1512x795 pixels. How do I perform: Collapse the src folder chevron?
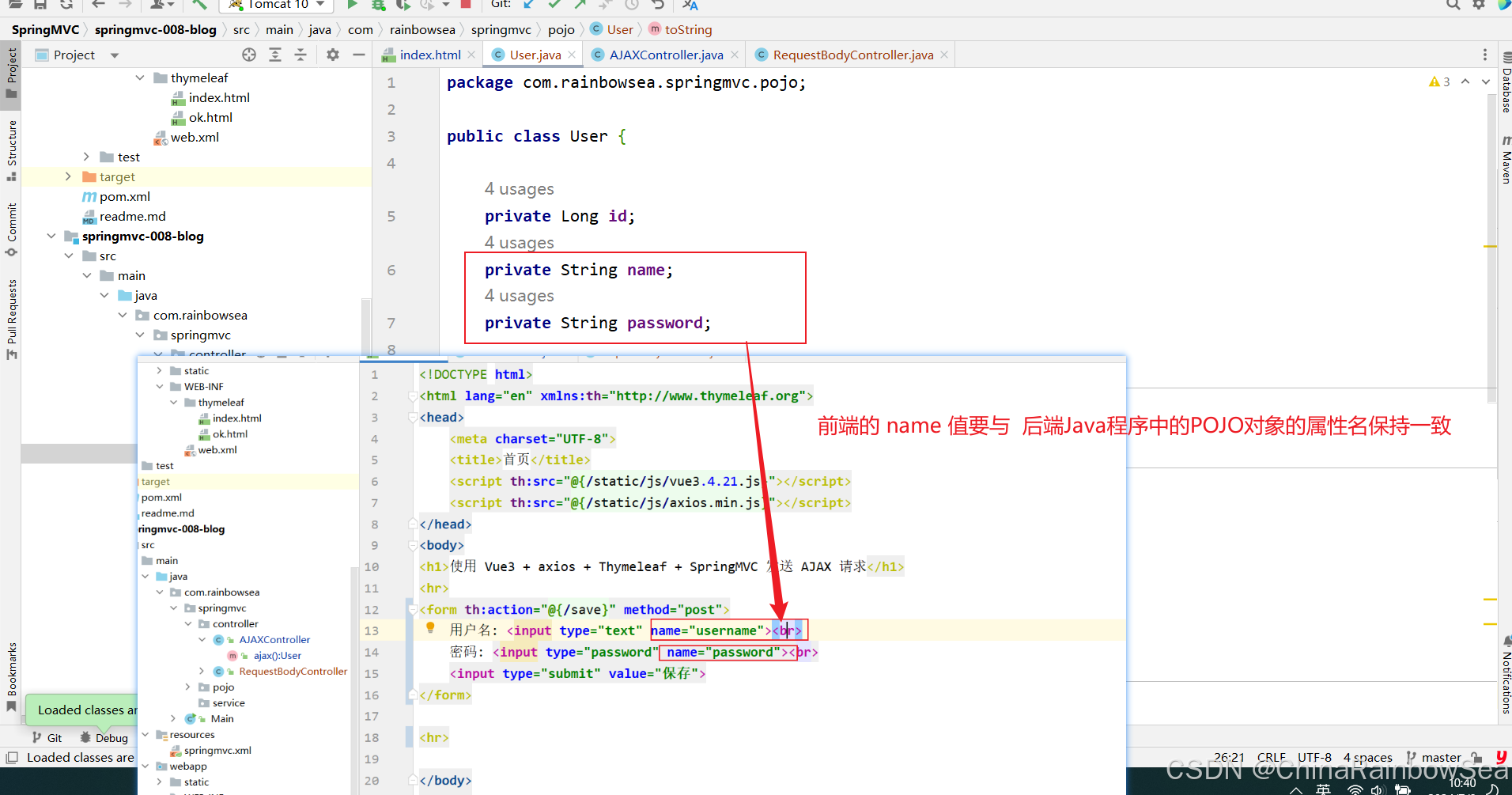[69, 256]
